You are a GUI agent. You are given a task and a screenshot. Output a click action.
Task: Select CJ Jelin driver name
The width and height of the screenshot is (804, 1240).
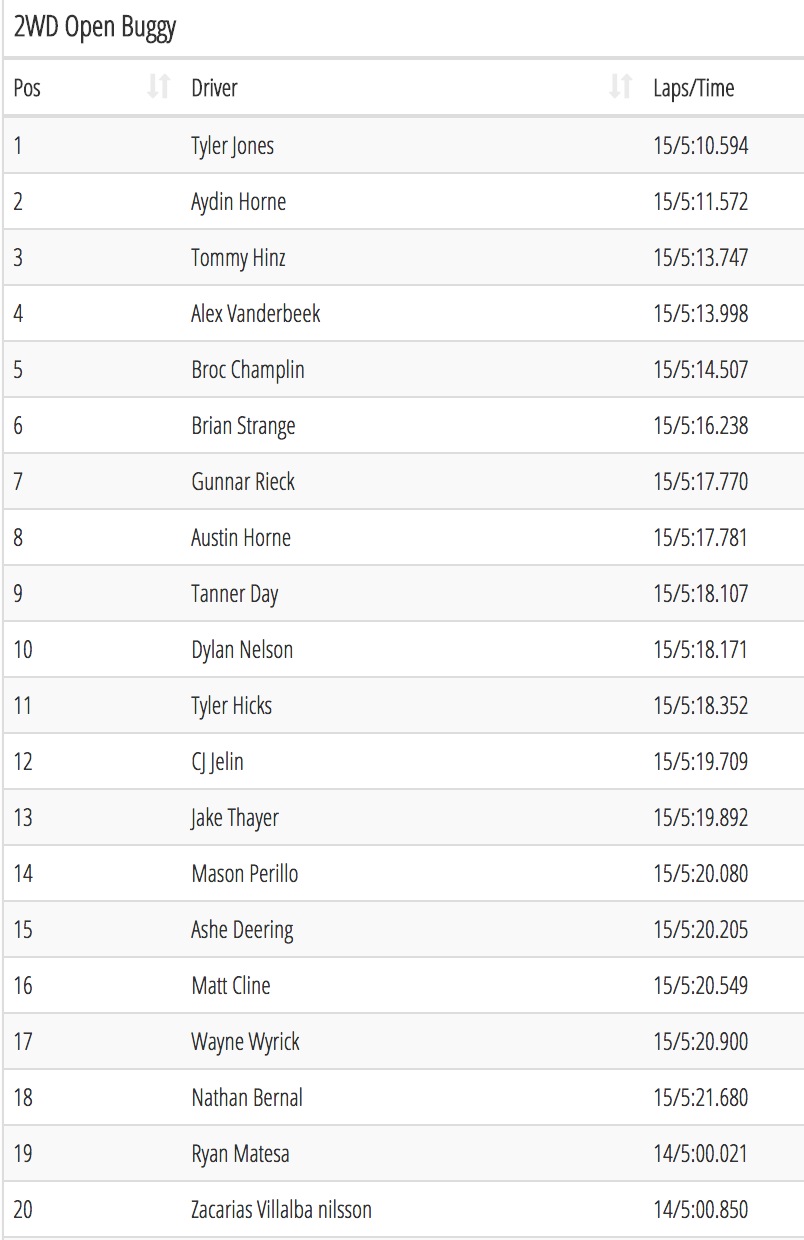click(217, 762)
